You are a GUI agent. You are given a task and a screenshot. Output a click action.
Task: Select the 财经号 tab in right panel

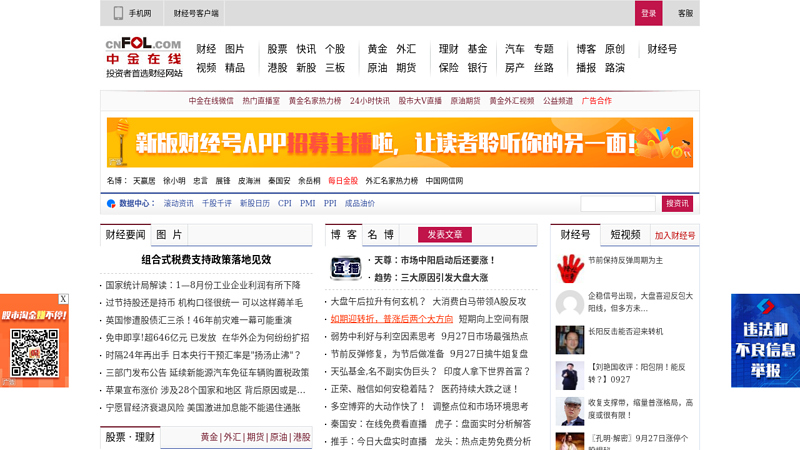click(576, 235)
